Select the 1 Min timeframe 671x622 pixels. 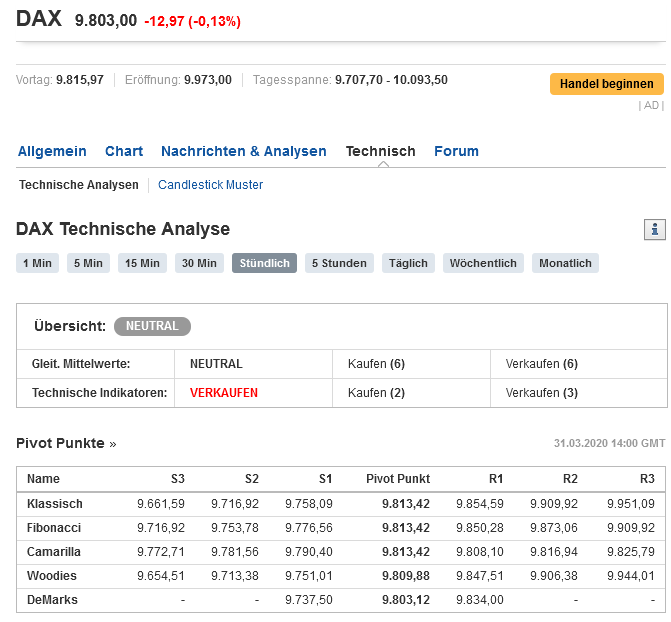37,263
